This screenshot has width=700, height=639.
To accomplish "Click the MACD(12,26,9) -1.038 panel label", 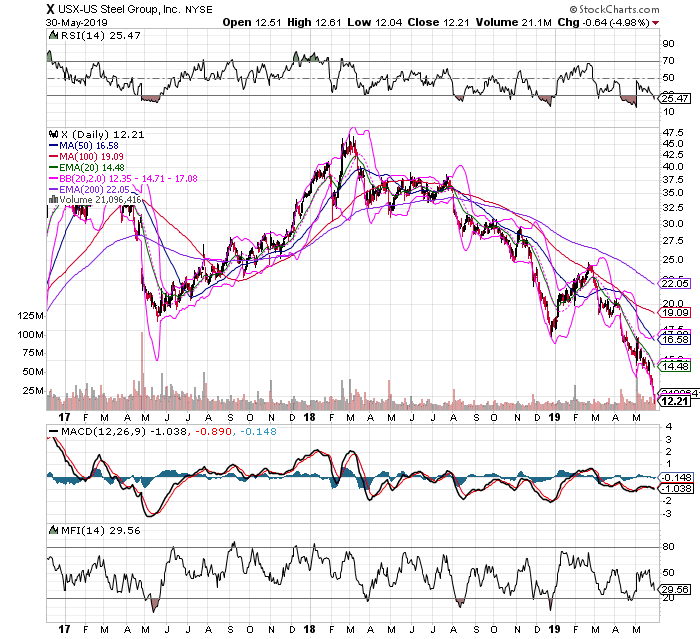I will (123, 432).
